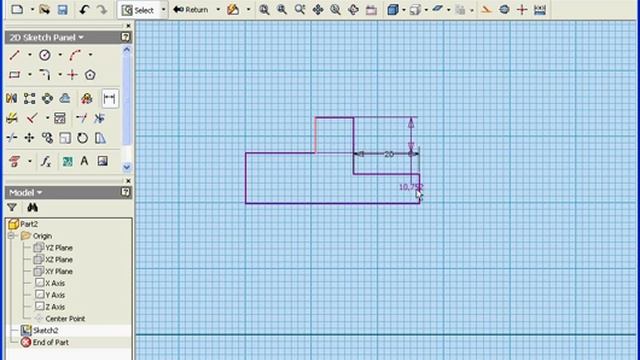Screen dimensions: 640x360
Task: Click the sketch panel scroll down arrow
Action: click(x=127, y=167)
